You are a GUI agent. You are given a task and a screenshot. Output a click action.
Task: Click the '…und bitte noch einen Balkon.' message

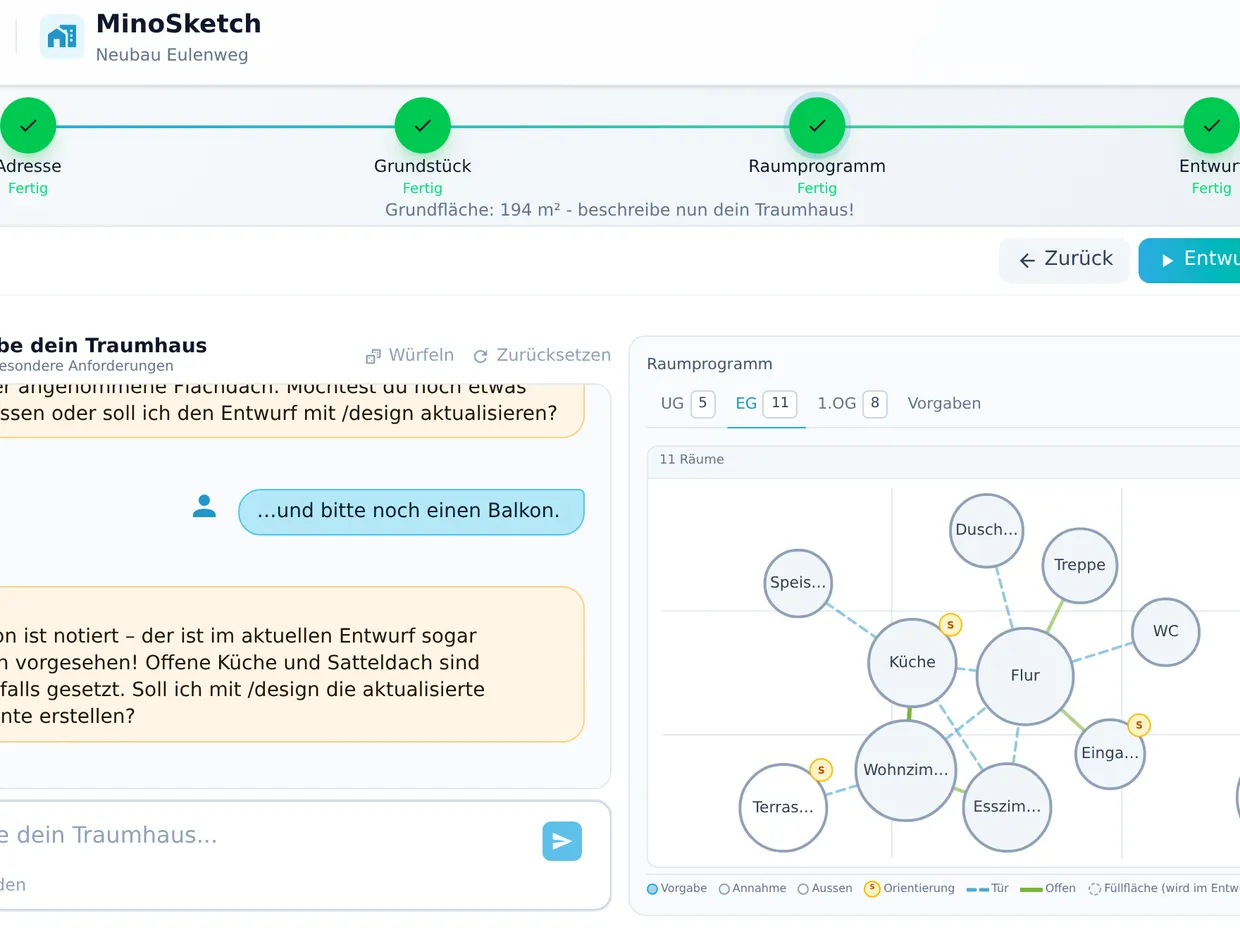pos(411,511)
